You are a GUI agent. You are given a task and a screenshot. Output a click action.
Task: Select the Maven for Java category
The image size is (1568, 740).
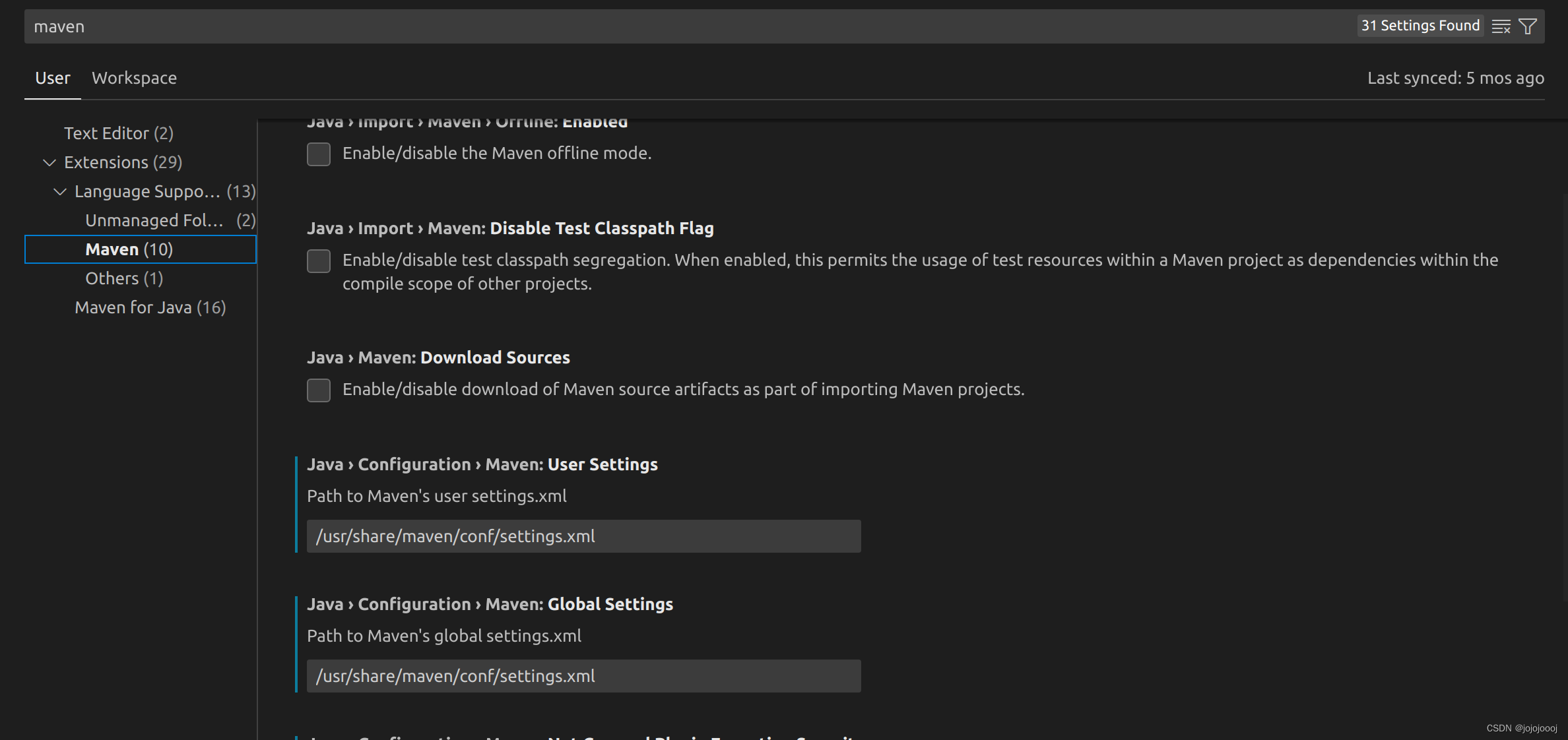(x=150, y=307)
